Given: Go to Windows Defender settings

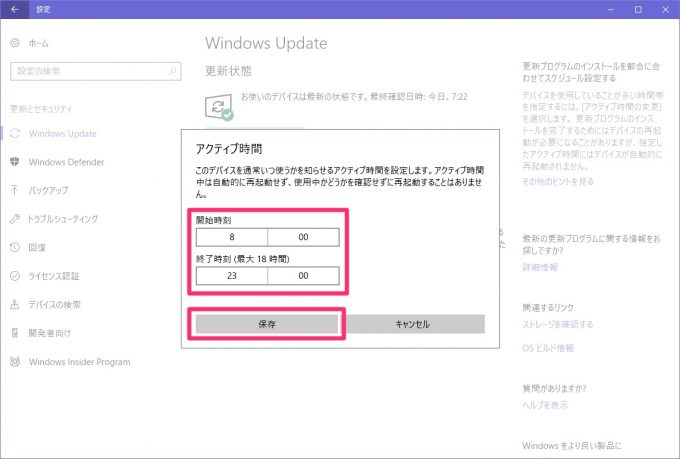Looking at the screenshot, I should [x=66, y=162].
